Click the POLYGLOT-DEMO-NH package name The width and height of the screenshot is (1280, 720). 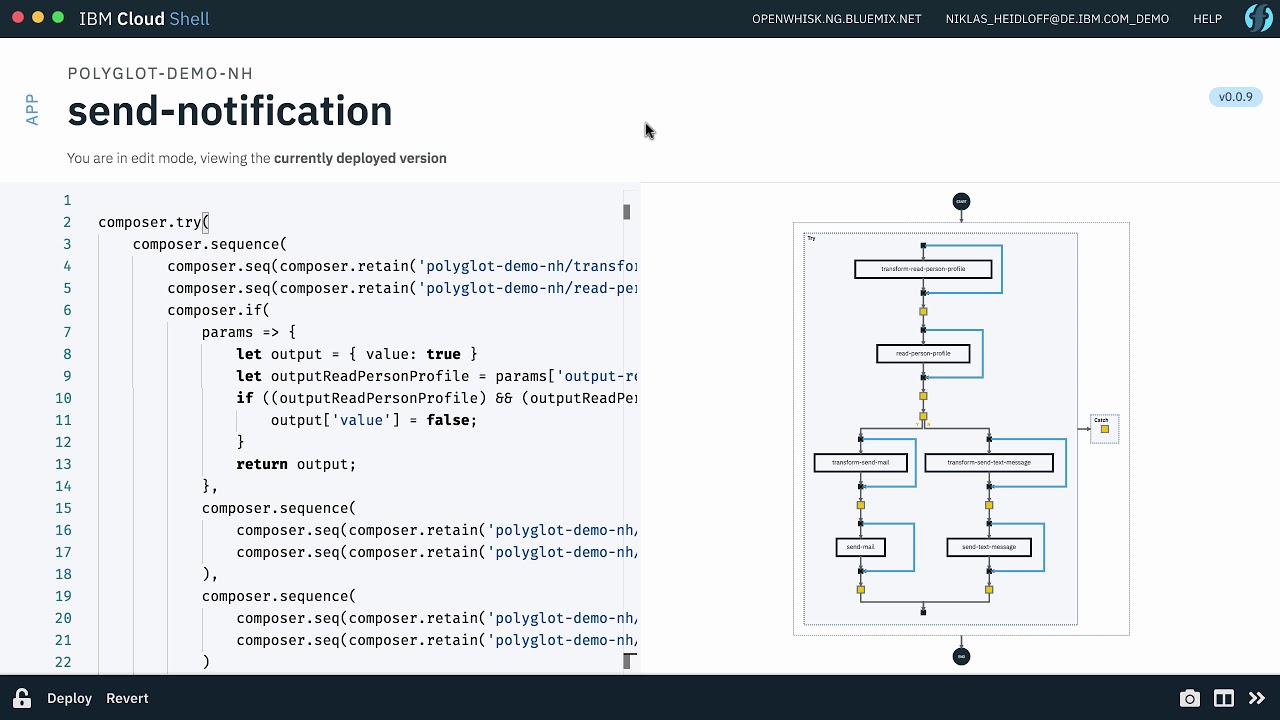click(160, 73)
